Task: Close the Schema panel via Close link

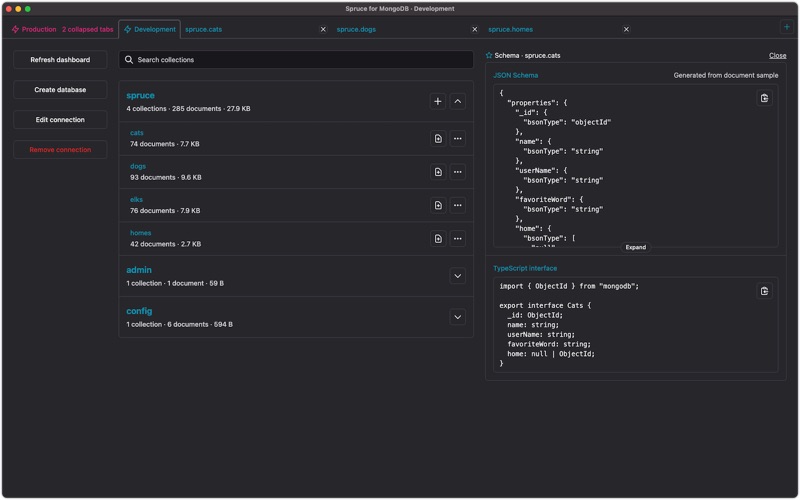Action: 777,55
